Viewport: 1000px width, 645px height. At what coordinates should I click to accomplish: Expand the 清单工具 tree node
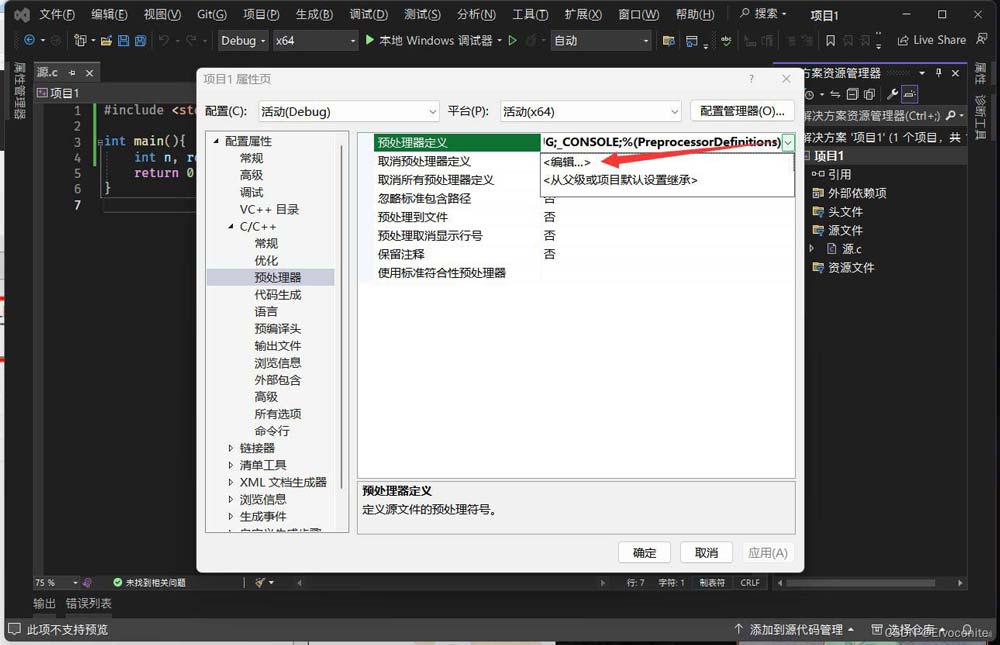coord(231,465)
